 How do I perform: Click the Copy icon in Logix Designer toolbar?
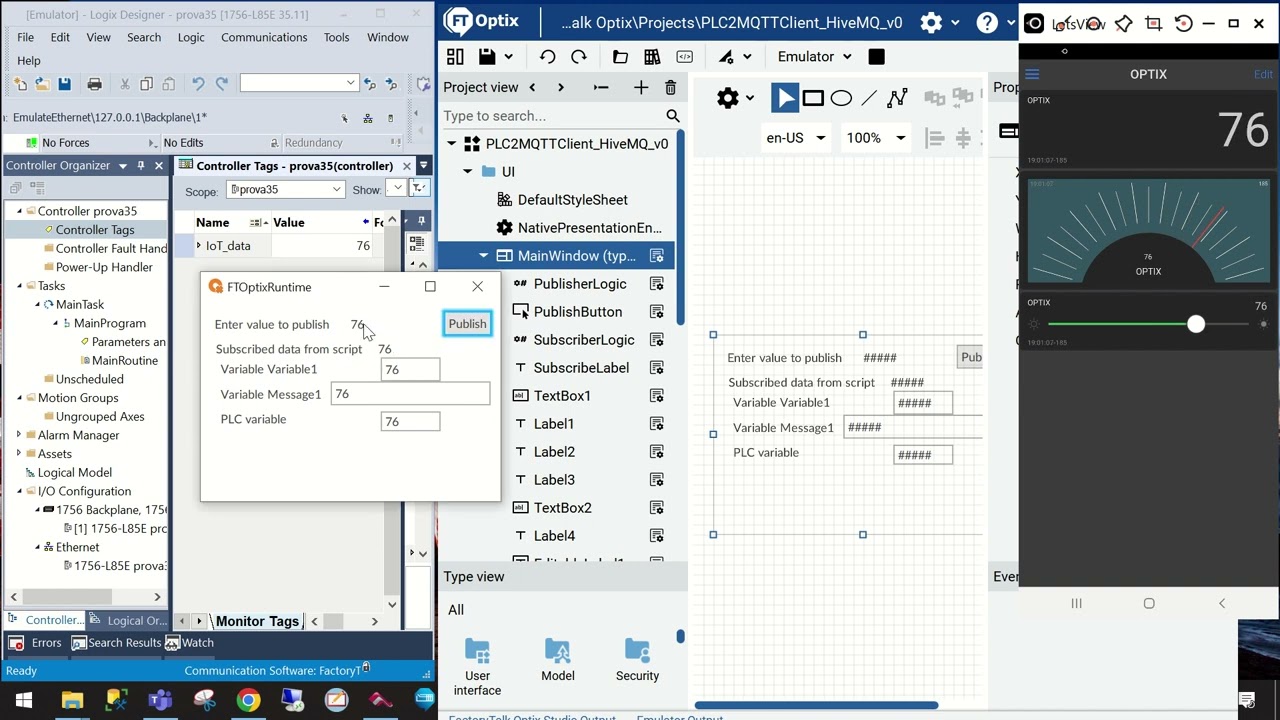click(146, 84)
